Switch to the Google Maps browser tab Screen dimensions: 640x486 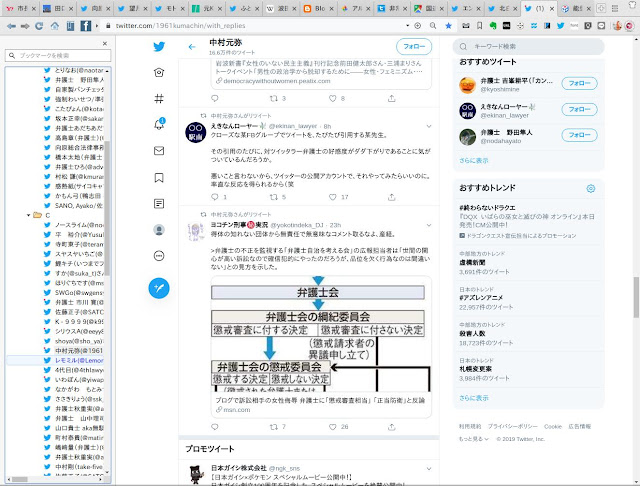pos(428,8)
